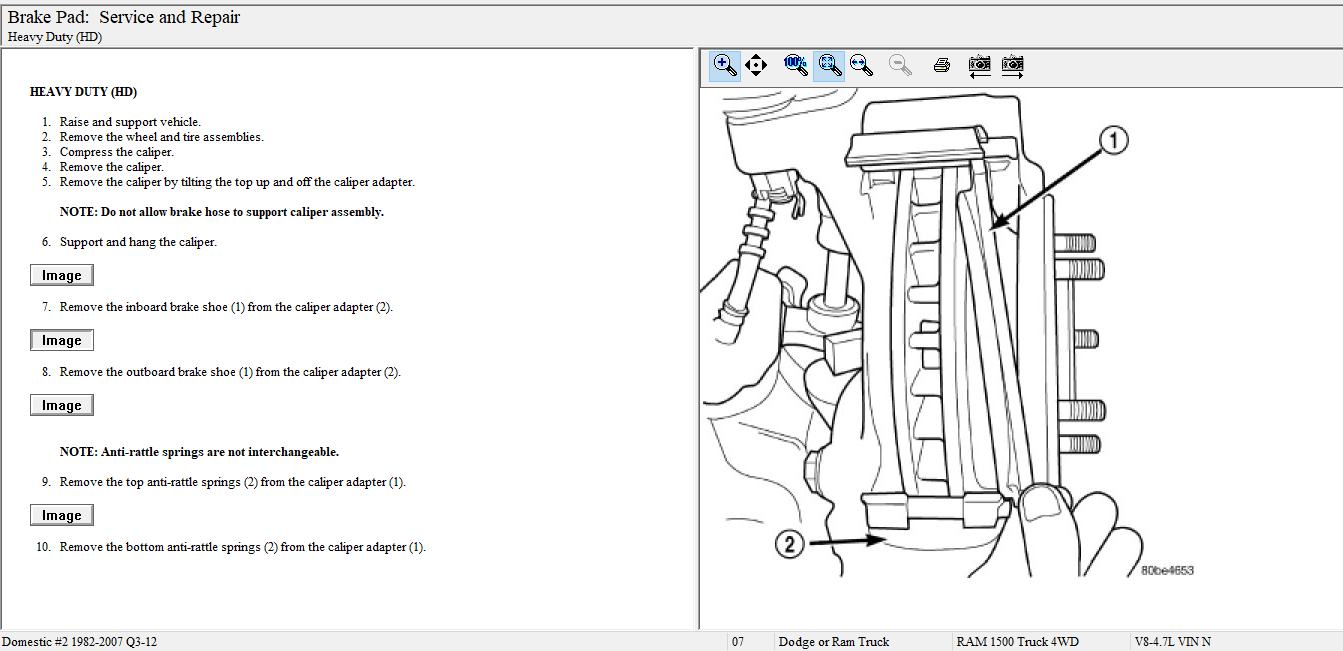
Task: Set image zoom to 100%
Action: (x=796, y=66)
